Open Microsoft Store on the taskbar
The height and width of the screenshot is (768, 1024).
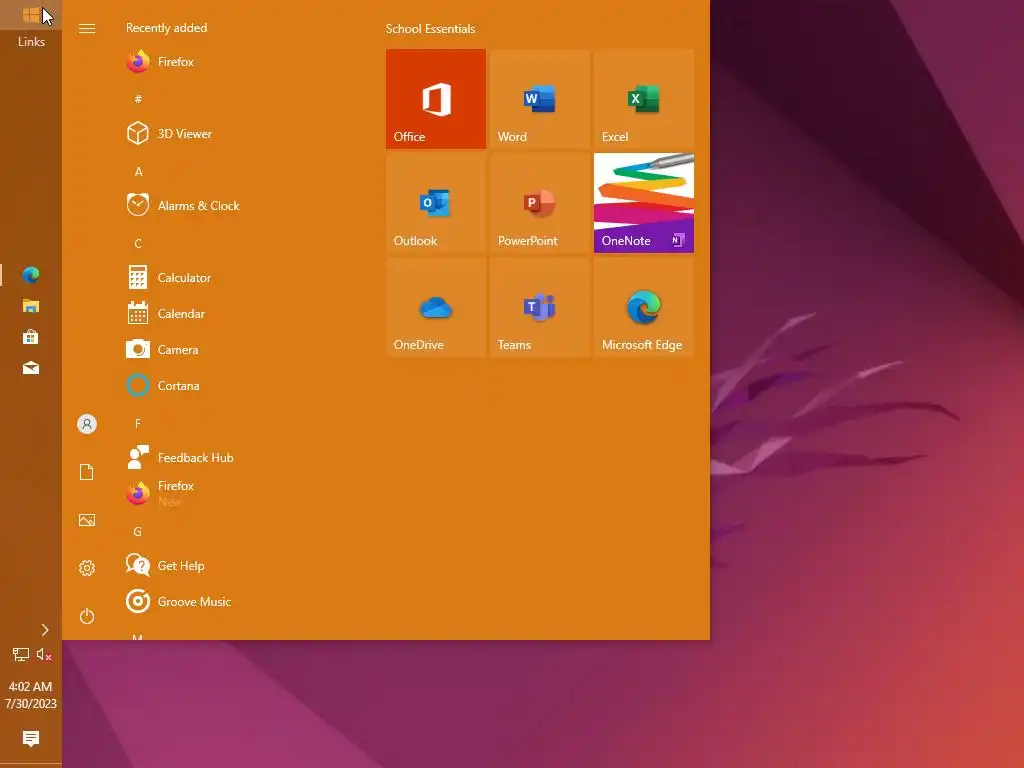pyautogui.click(x=31, y=337)
